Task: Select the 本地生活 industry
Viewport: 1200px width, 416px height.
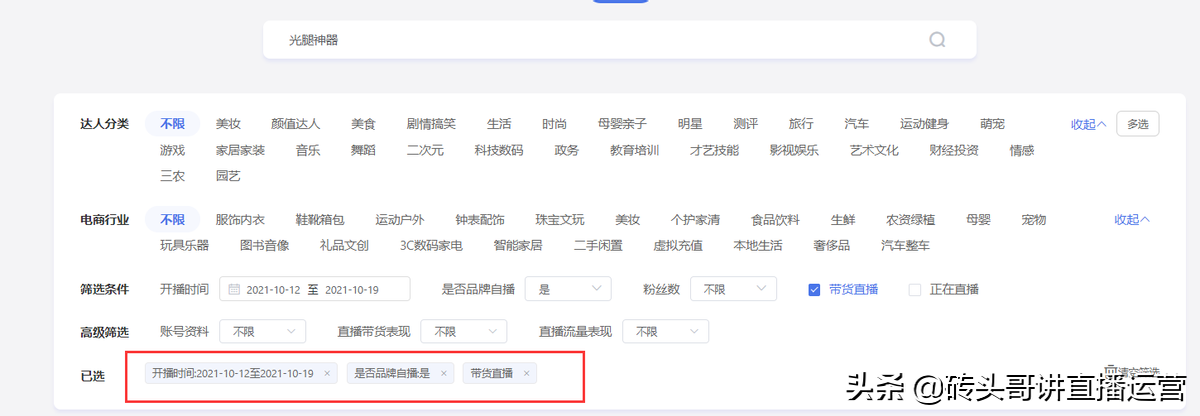Action: (757, 245)
